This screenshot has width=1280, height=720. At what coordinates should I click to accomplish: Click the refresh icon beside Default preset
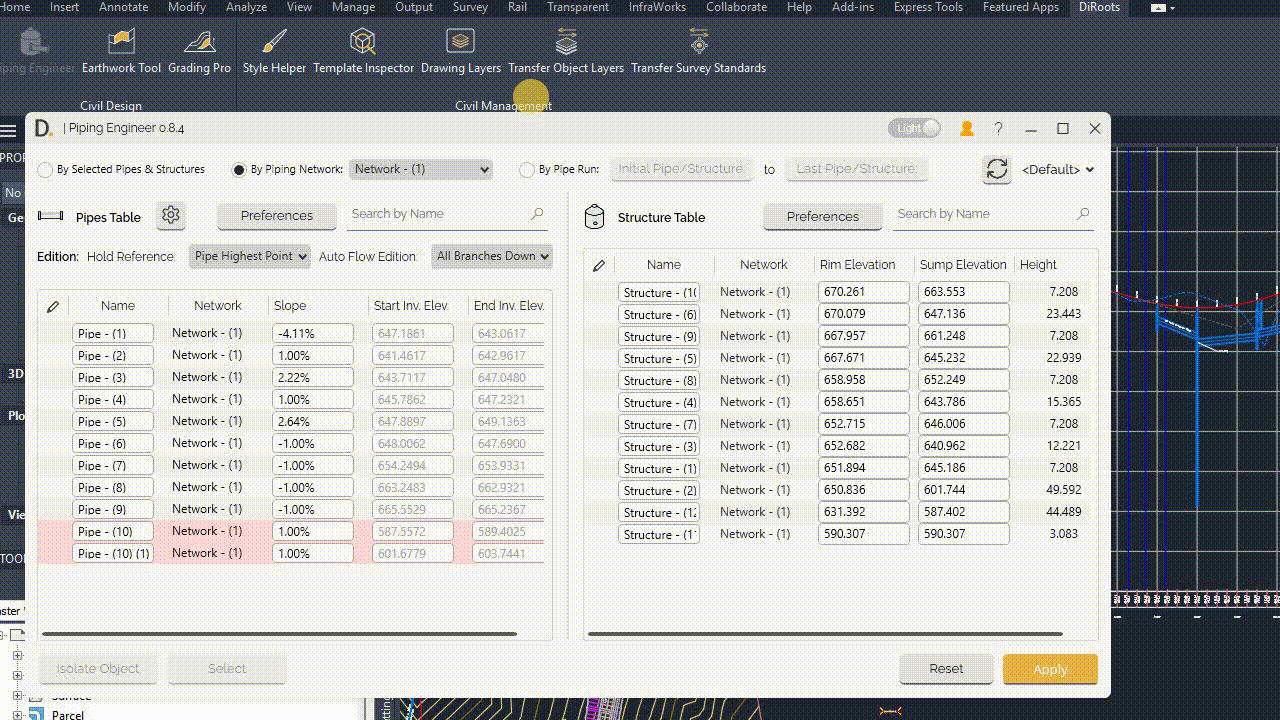(x=997, y=169)
